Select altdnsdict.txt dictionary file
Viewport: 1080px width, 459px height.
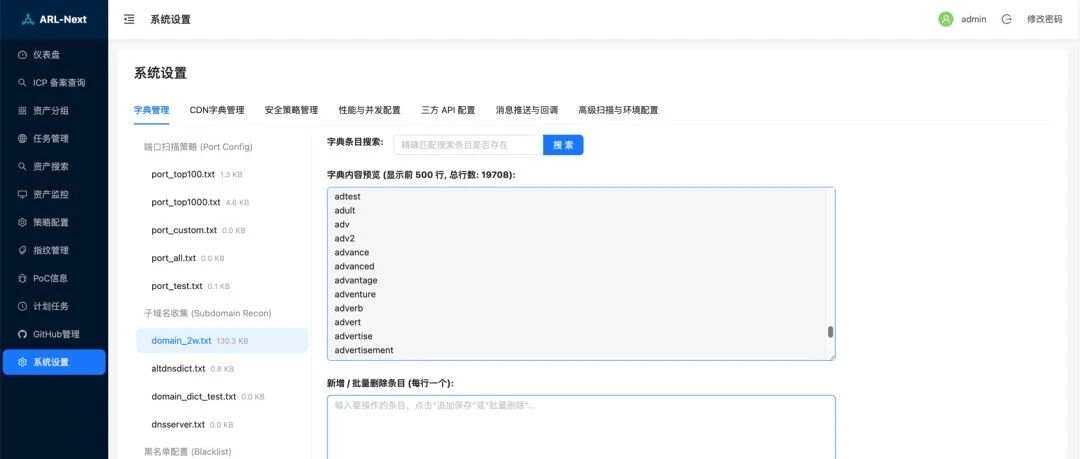click(x=222, y=369)
